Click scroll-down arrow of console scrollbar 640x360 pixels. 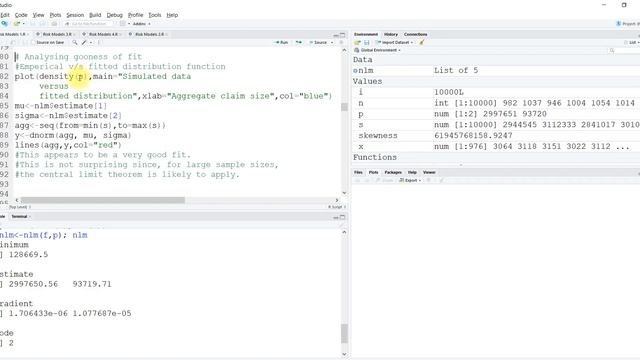click(344, 354)
